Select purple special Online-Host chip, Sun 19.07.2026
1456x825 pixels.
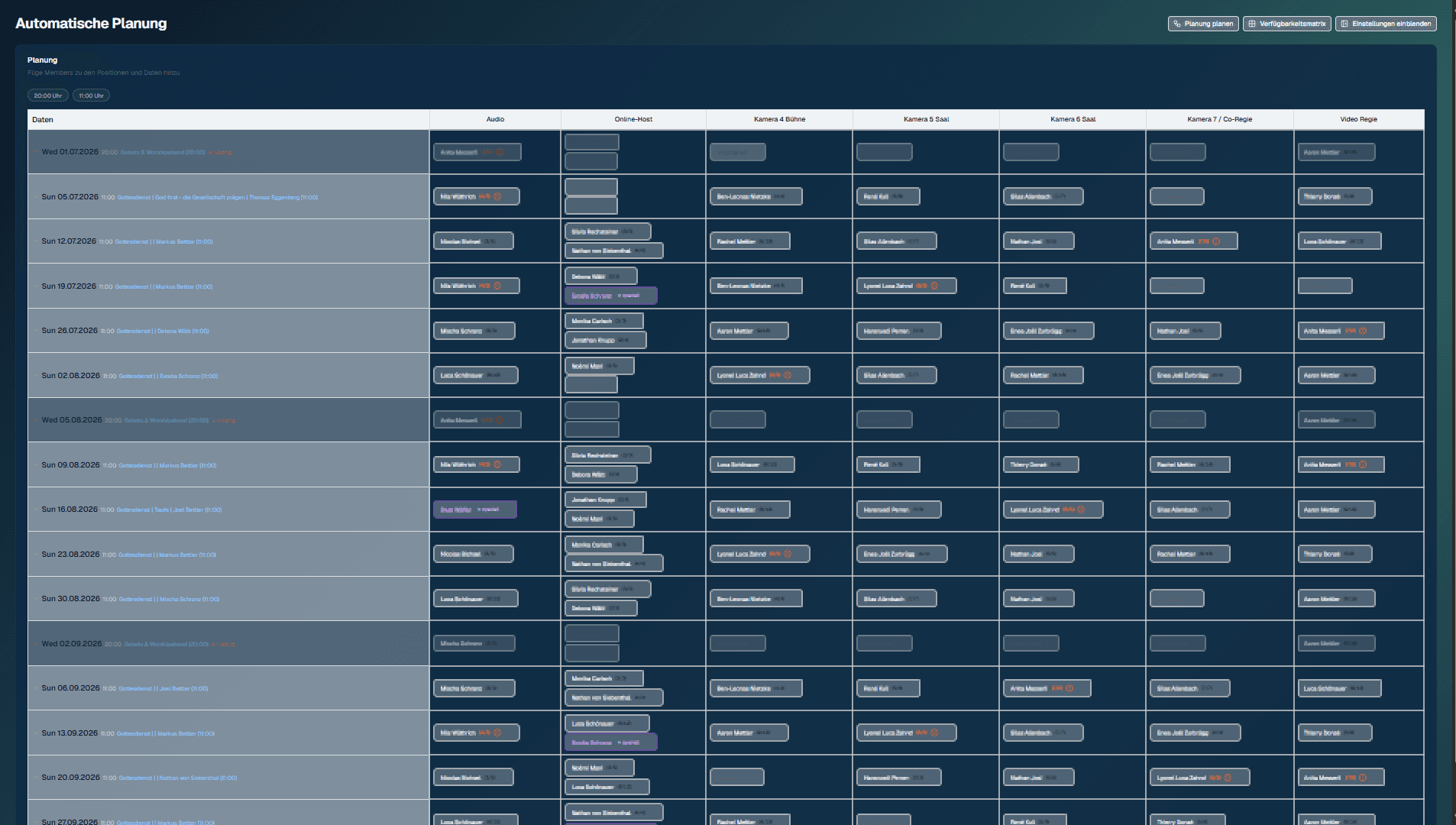(x=611, y=296)
